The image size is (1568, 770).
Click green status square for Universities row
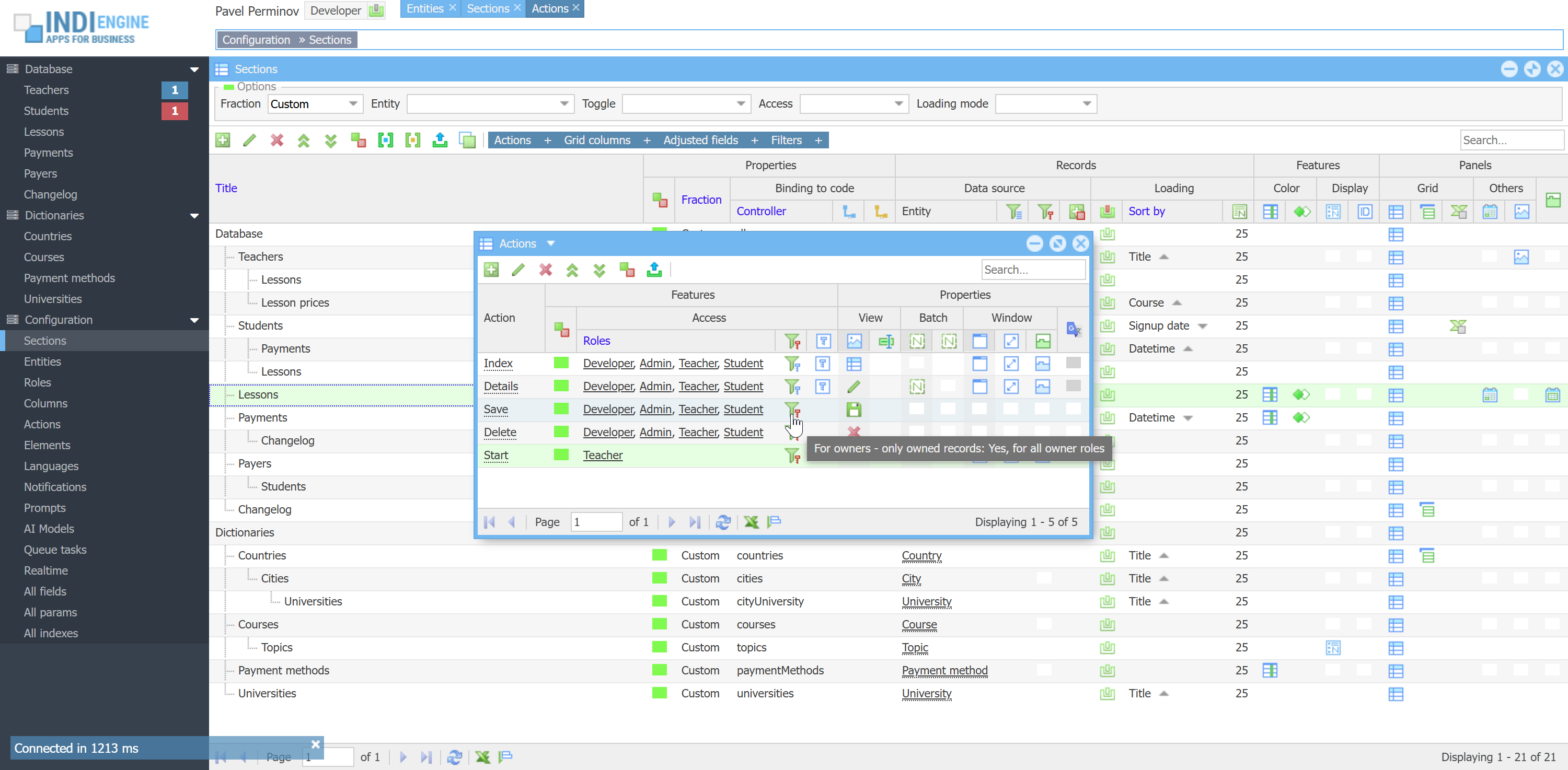pyautogui.click(x=659, y=693)
